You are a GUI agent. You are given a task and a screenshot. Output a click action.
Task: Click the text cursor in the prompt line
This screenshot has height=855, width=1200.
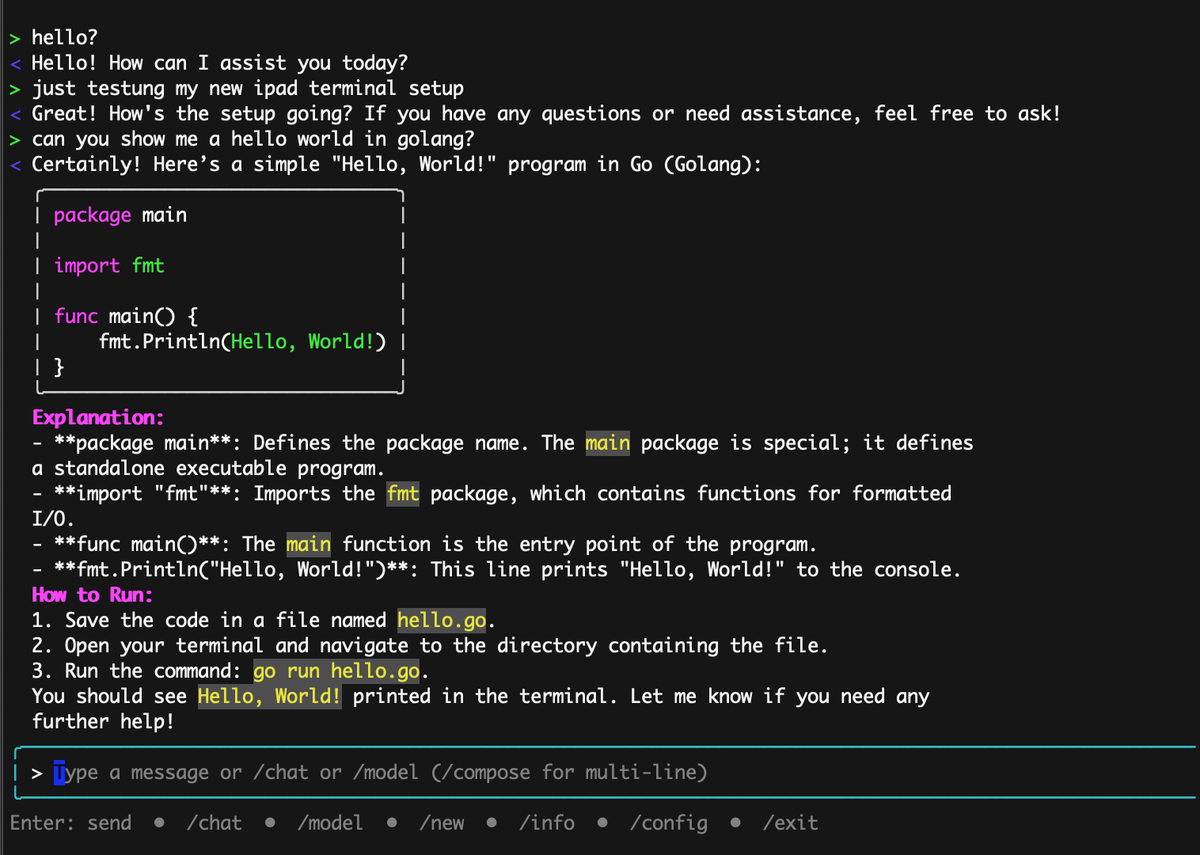[60, 770]
